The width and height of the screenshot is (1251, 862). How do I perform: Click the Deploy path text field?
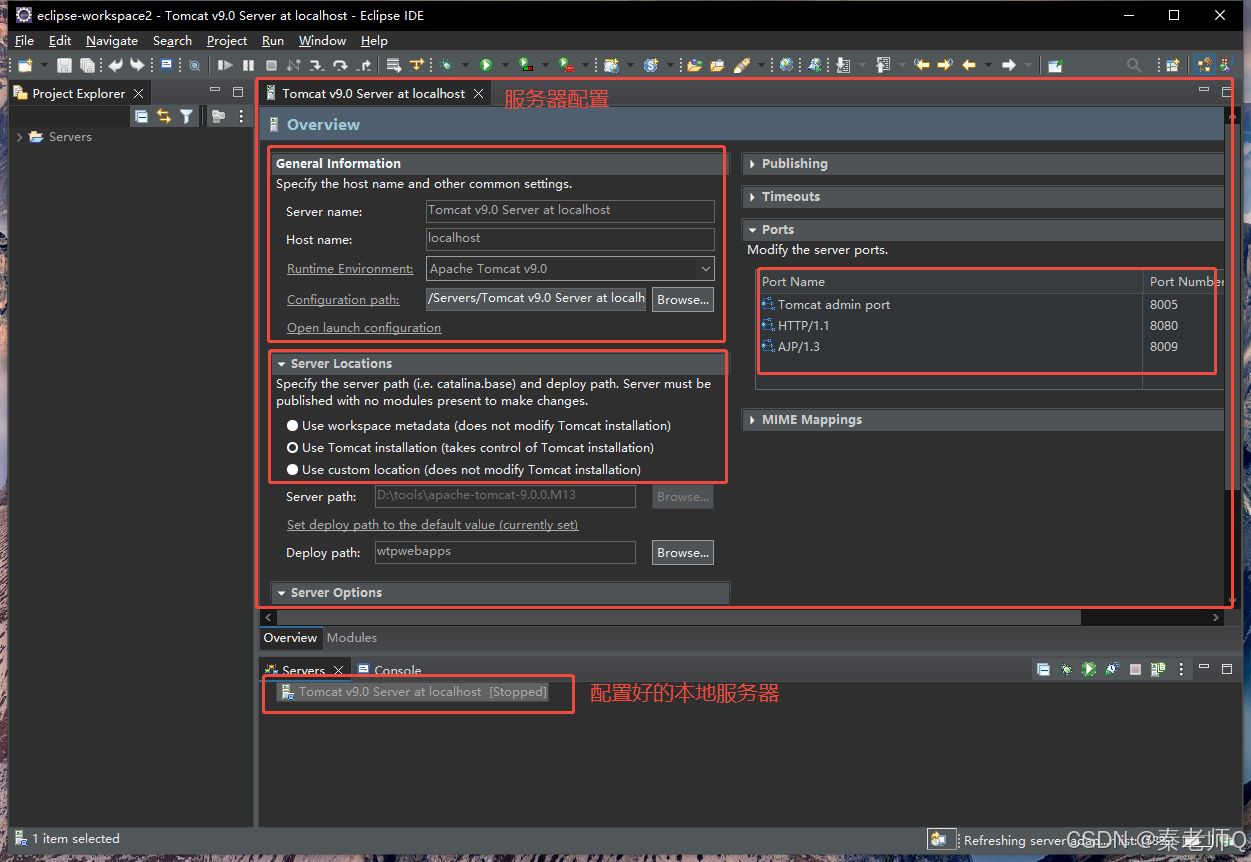click(504, 552)
